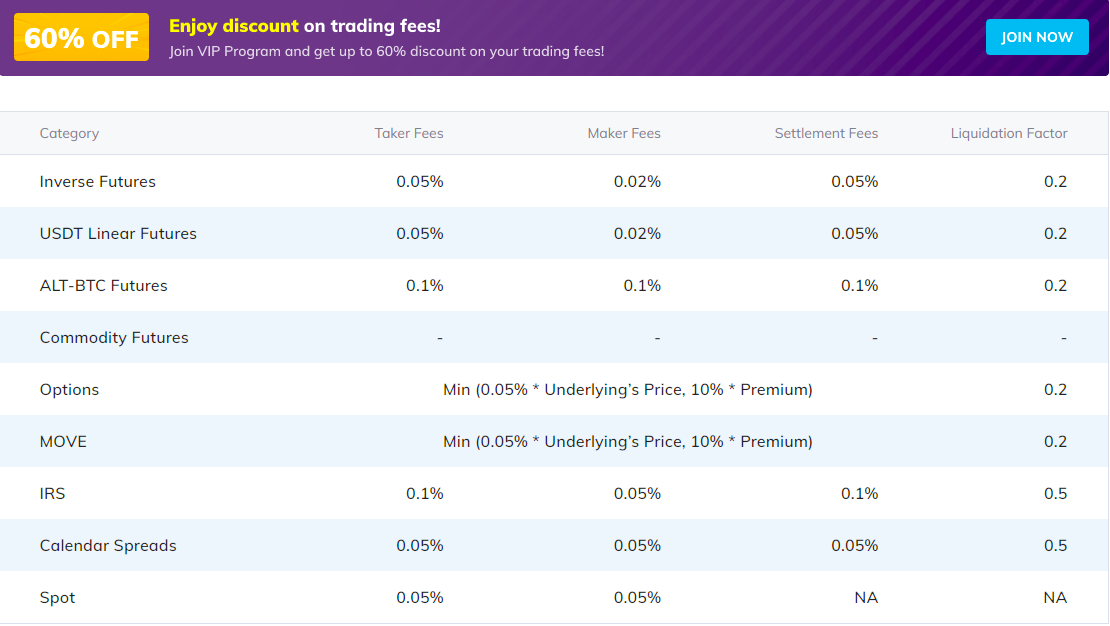Select the Inverse Futures row label
The height and width of the screenshot is (626, 1110).
click(x=98, y=181)
